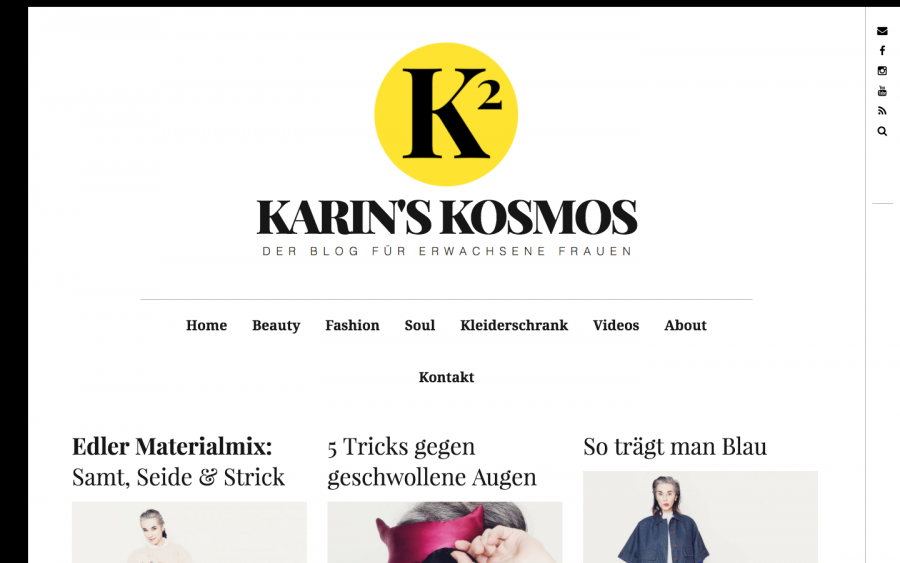The image size is (900, 563).
Task: Open the Soul menu section
Action: (x=420, y=325)
